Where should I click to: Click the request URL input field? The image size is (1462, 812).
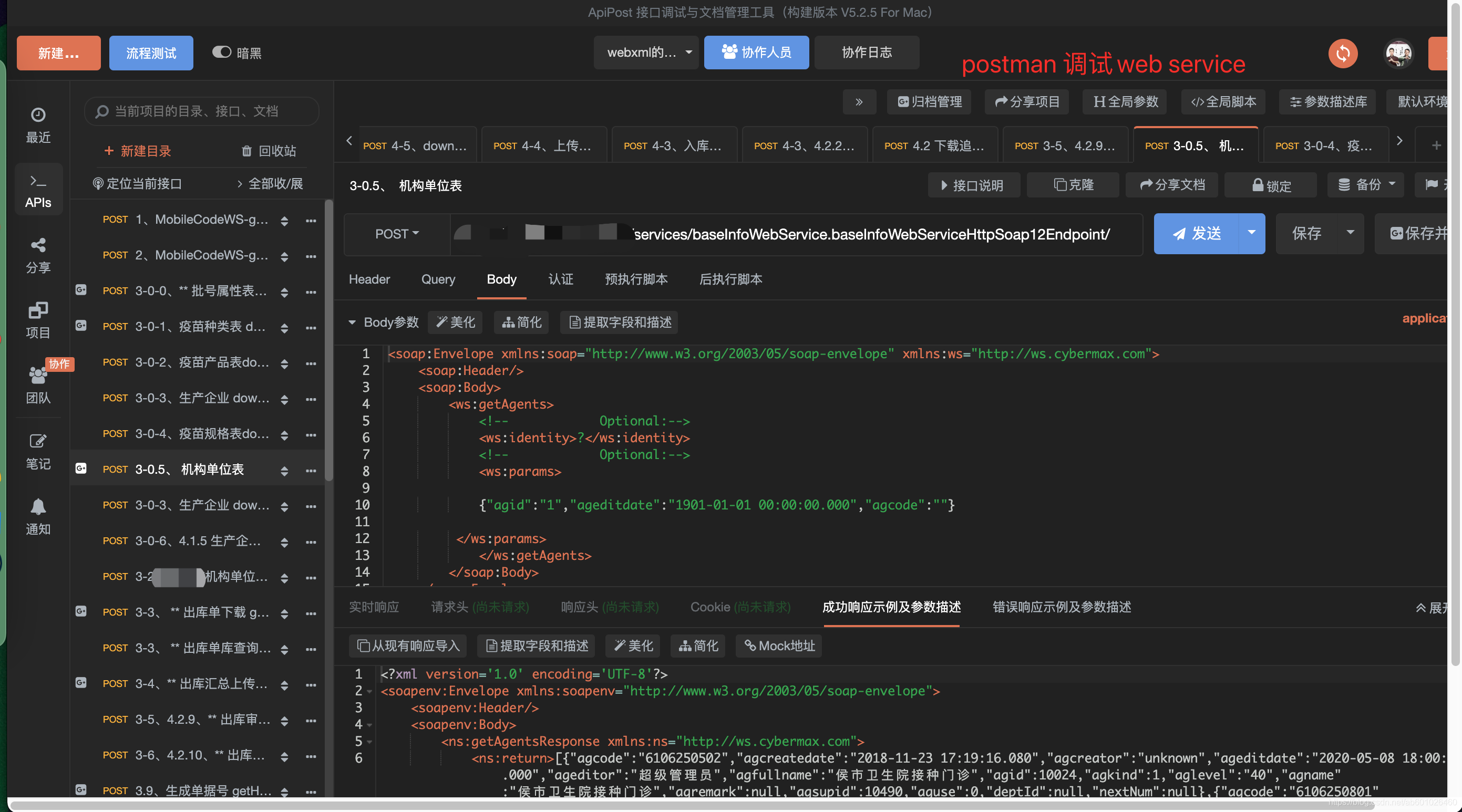[x=796, y=234]
